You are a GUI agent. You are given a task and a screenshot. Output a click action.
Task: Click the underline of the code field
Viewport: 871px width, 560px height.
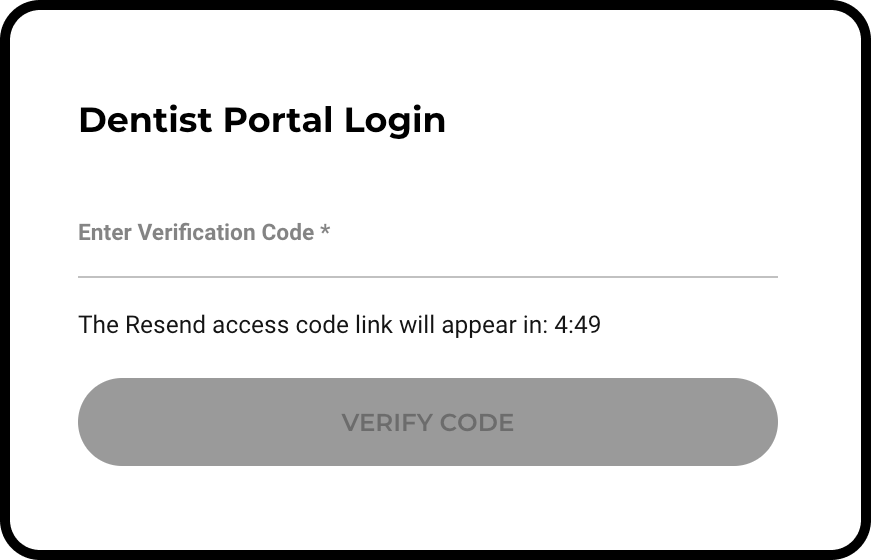point(427,275)
